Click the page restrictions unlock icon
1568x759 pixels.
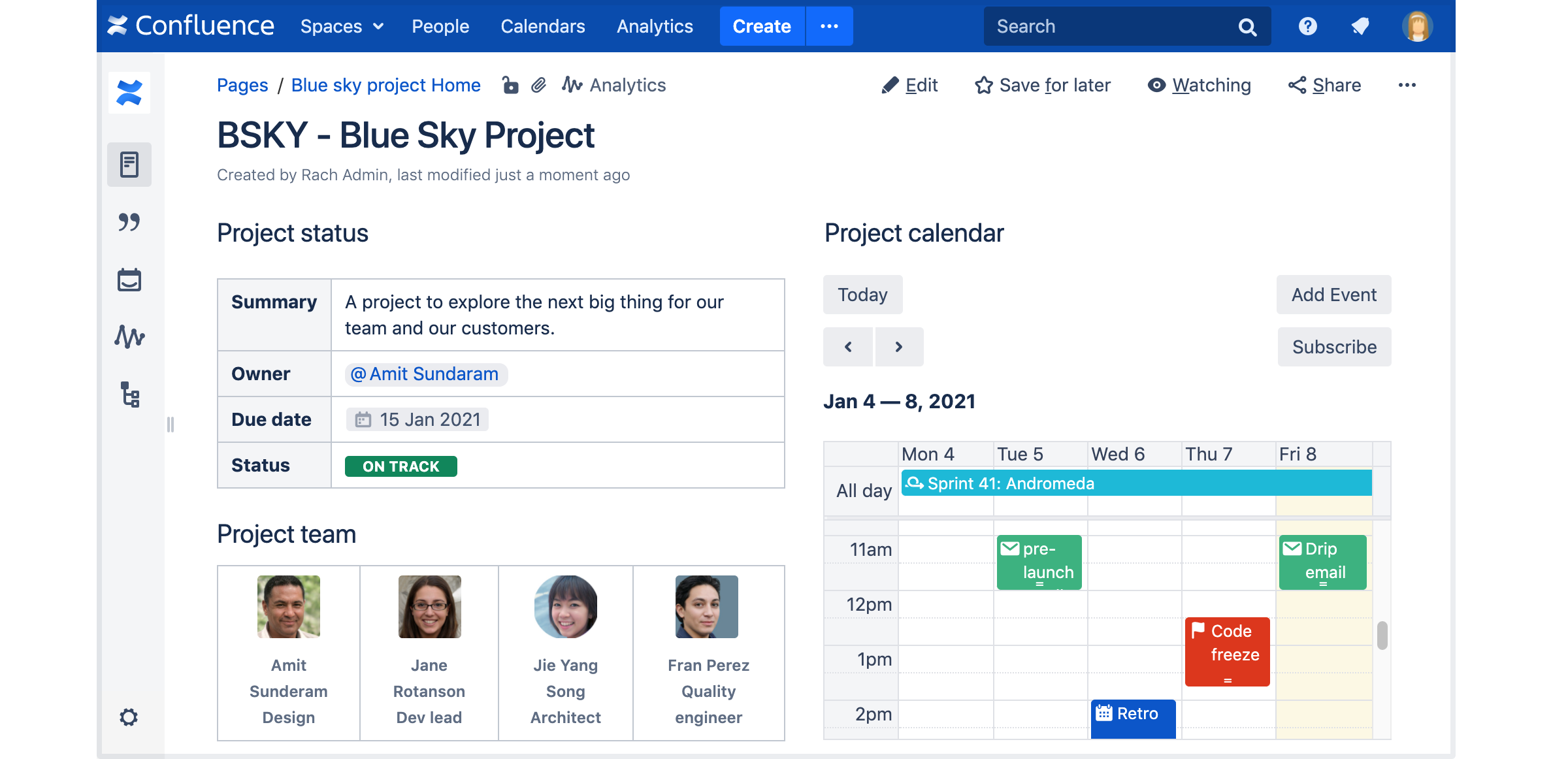pyautogui.click(x=510, y=85)
